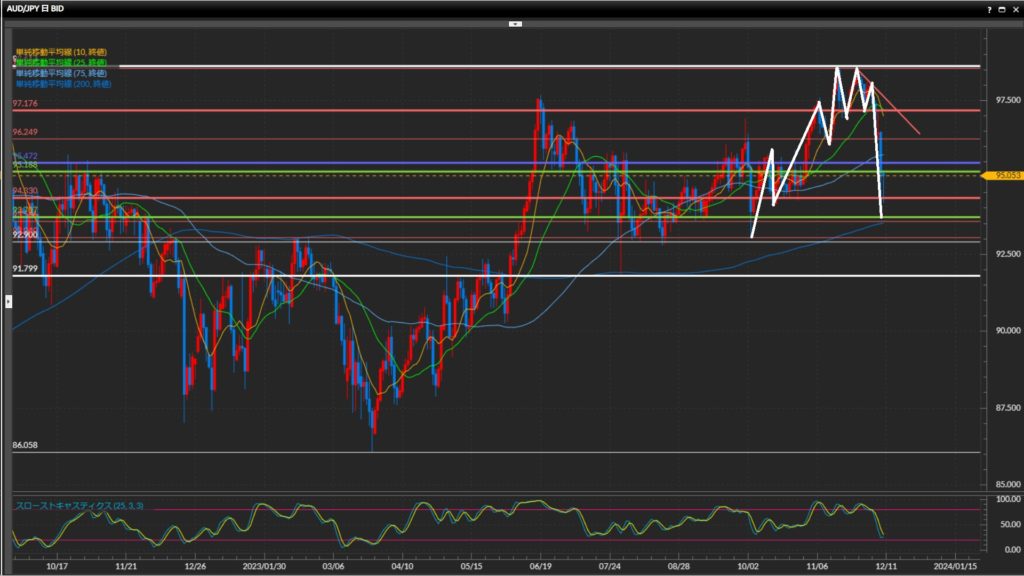Click the 90.000 price axis label
The height and width of the screenshot is (576, 1024).
click(1001, 331)
